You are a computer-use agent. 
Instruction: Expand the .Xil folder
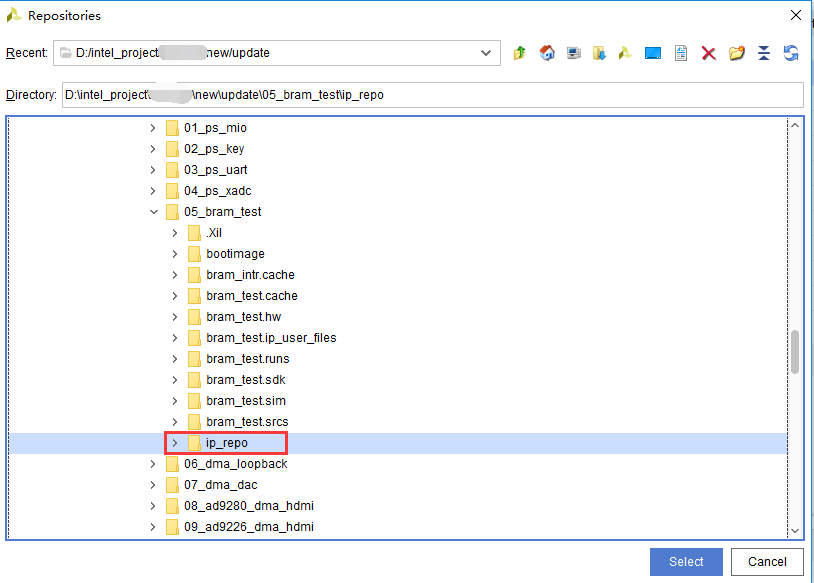(x=175, y=233)
